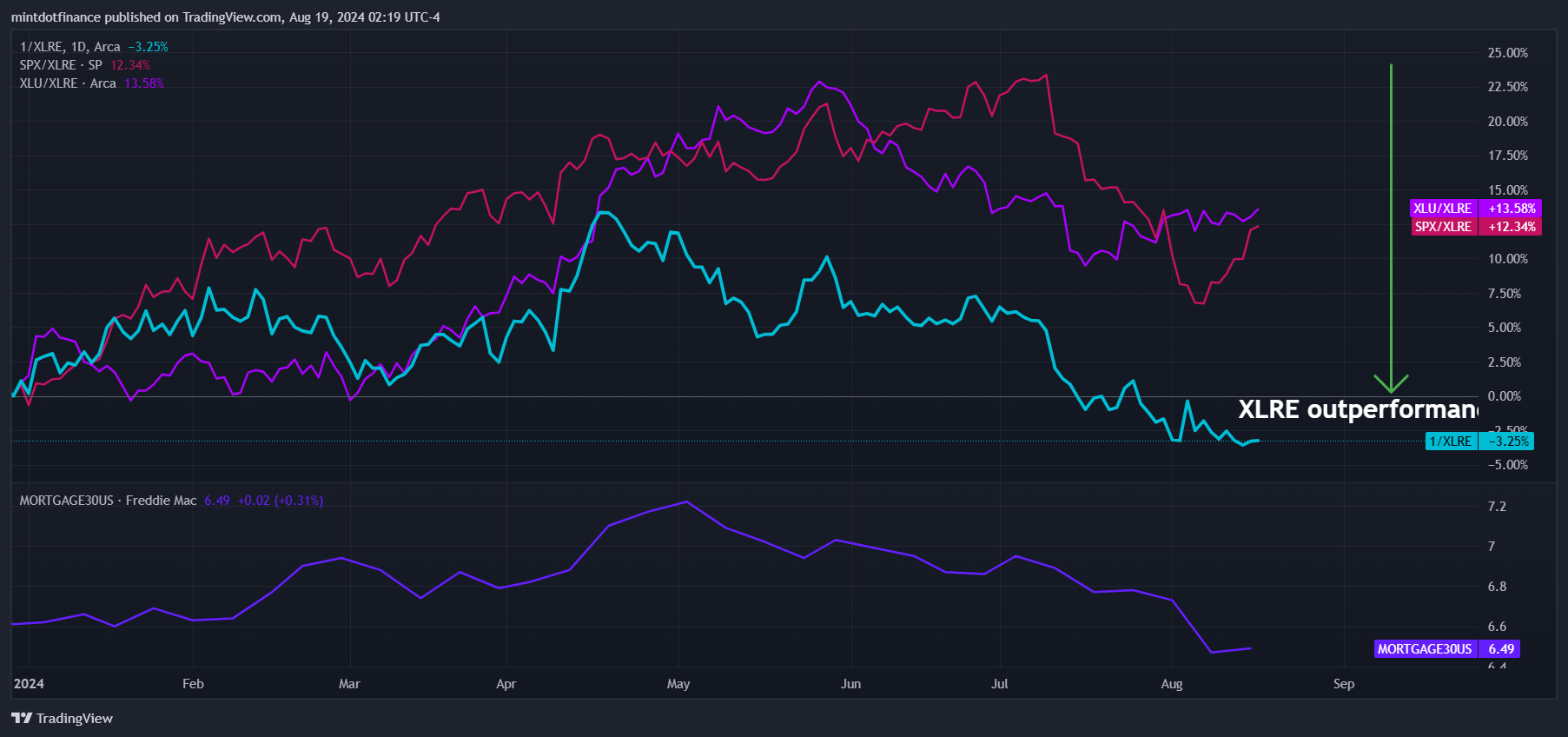This screenshot has width=1568, height=737.
Task: Click the 5.00% tick on the price scale
Action: coord(1505,328)
